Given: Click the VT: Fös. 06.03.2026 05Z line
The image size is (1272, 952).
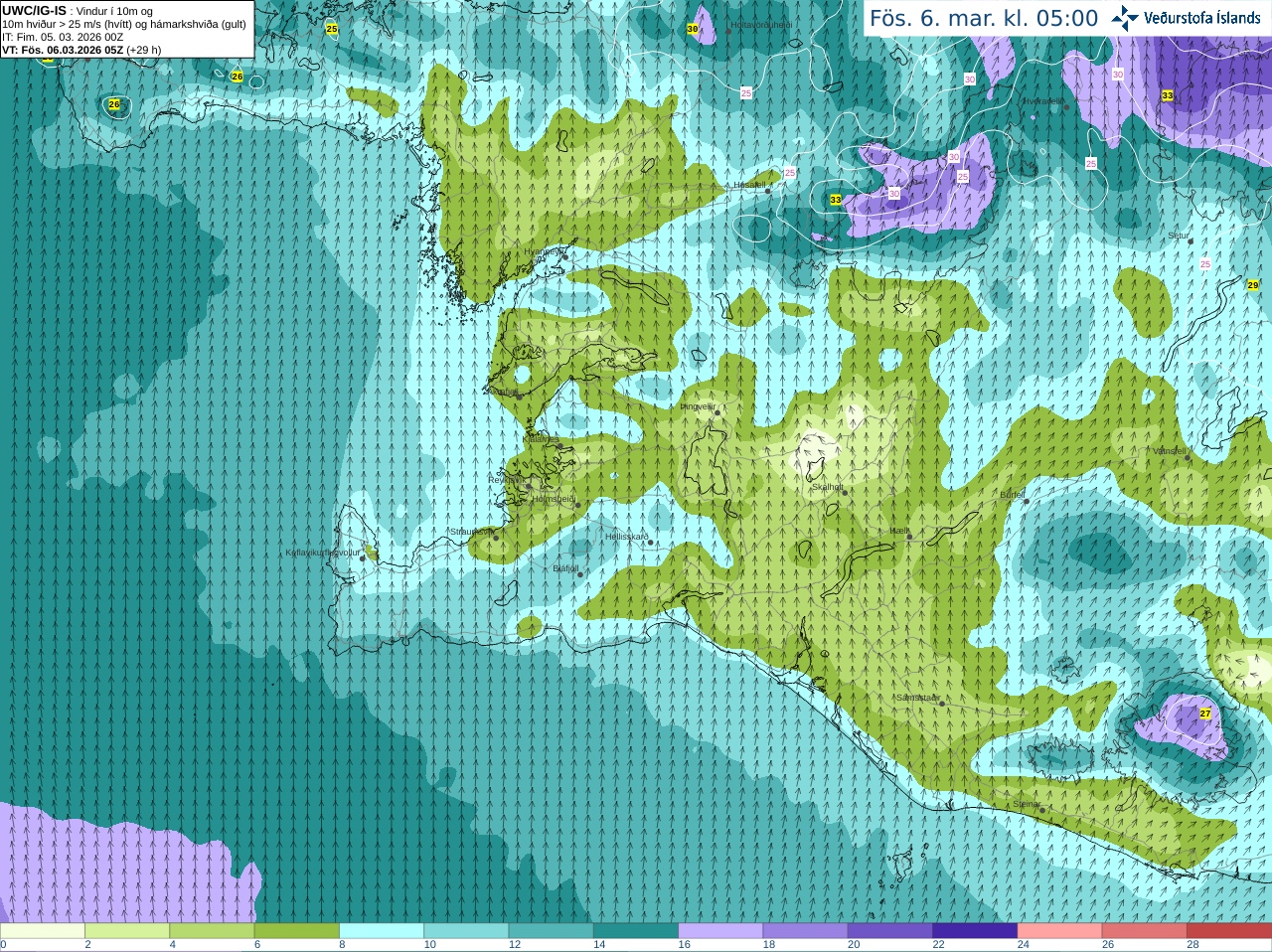Looking at the screenshot, I should click(81, 50).
